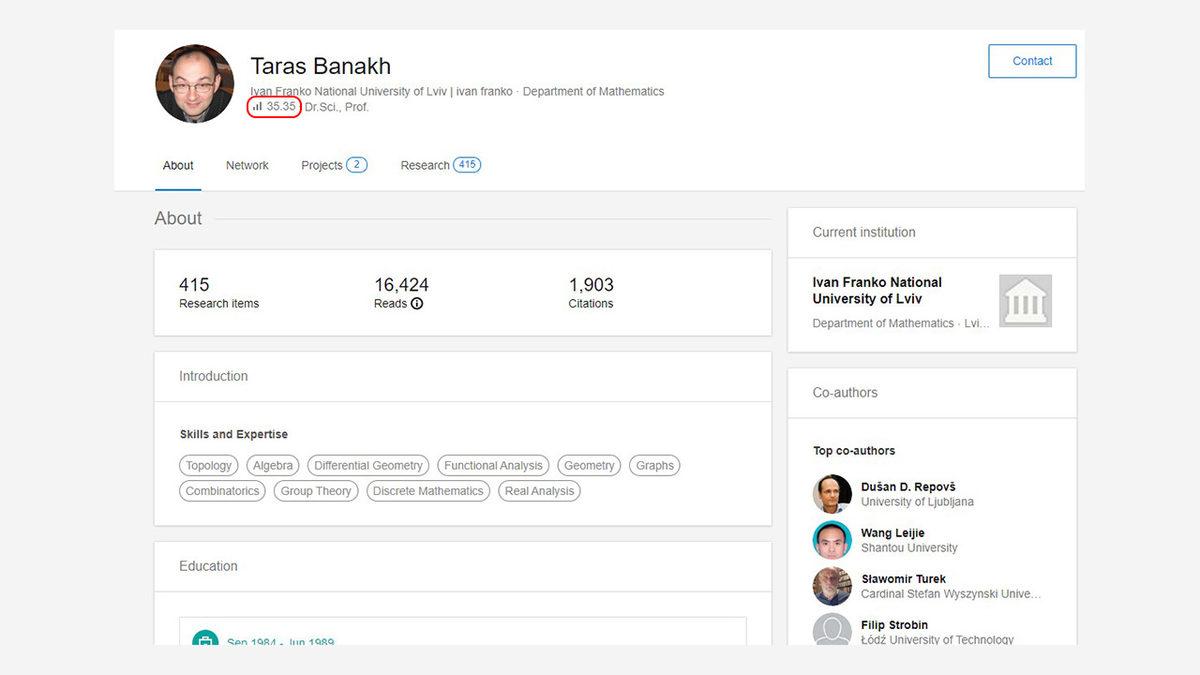Click the 1,903 Citations stat
The image size is (1200, 675).
click(591, 292)
